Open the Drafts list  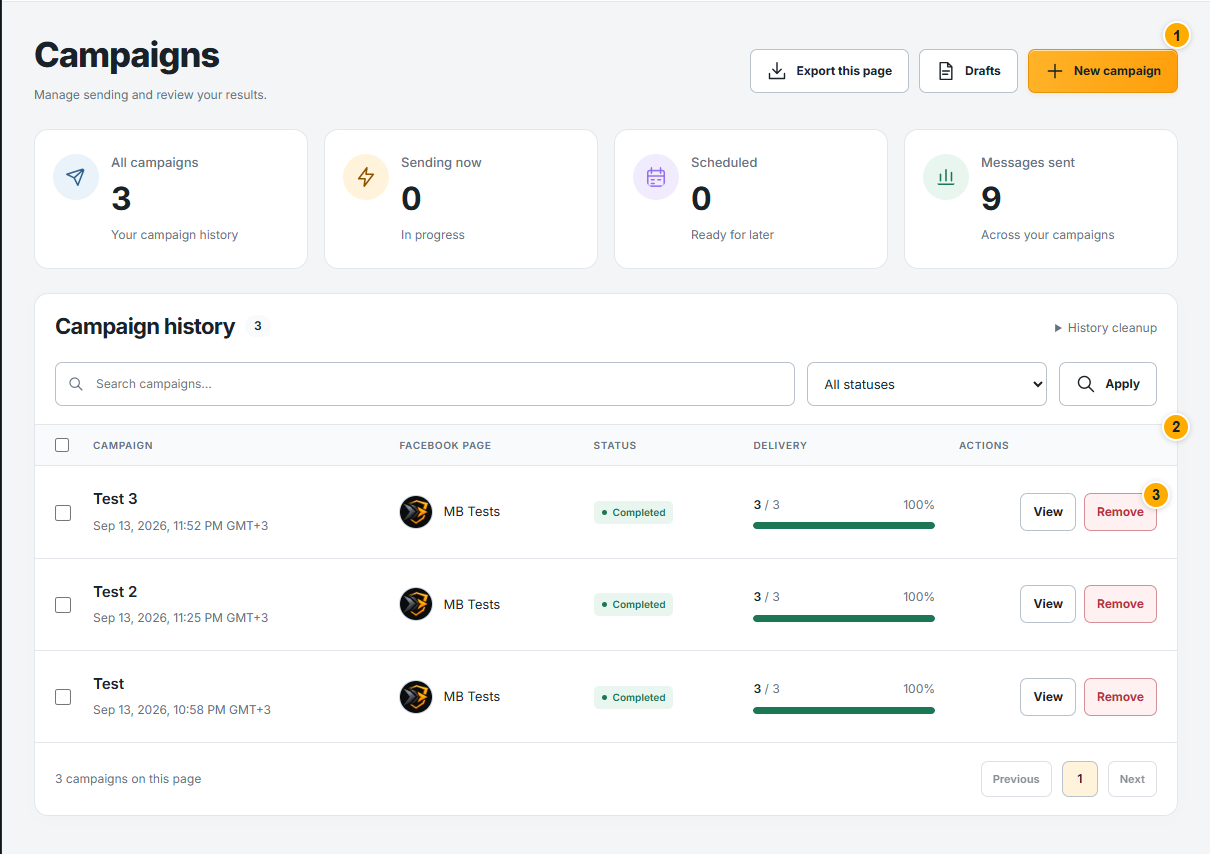click(968, 71)
